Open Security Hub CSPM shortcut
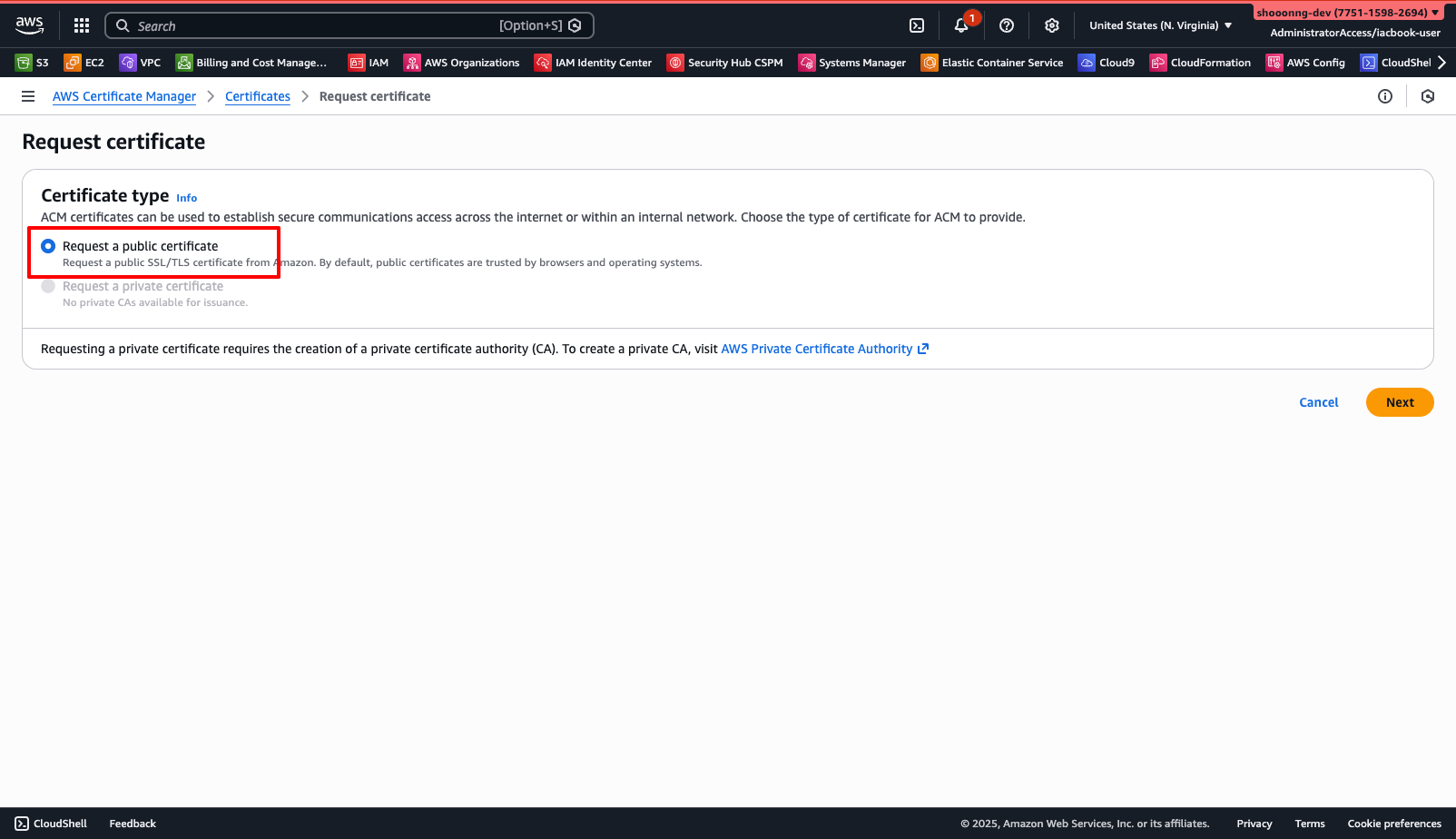1456x839 pixels. click(725, 63)
